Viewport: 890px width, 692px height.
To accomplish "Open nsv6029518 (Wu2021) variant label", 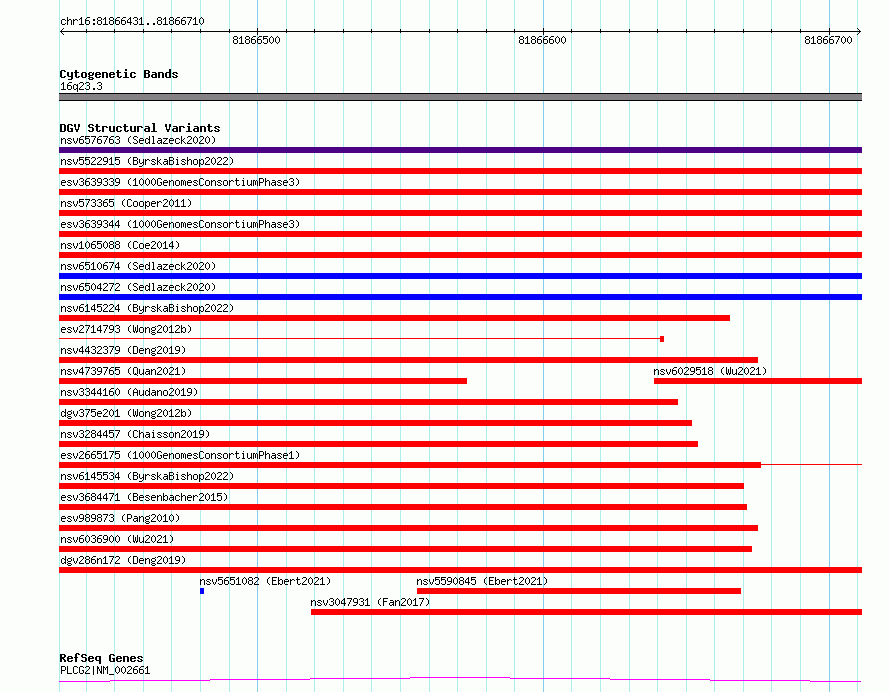I will tap(710, 371).
